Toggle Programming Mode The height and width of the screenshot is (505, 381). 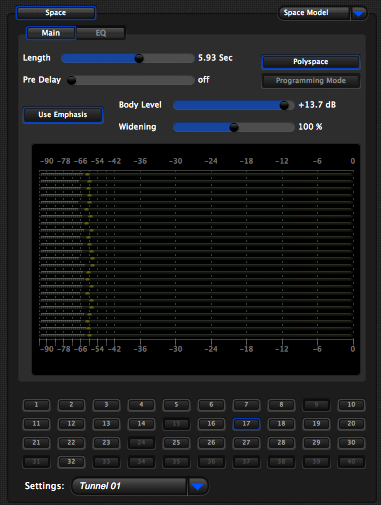[311, 81]
